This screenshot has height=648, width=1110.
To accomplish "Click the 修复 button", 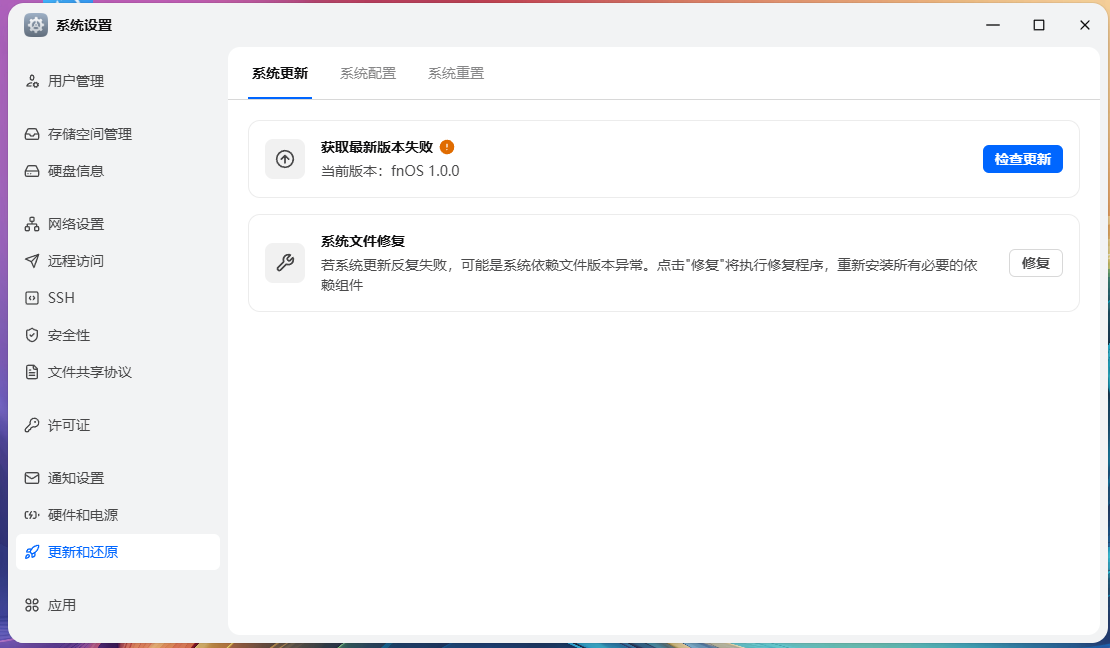I will coord(1036,263).
